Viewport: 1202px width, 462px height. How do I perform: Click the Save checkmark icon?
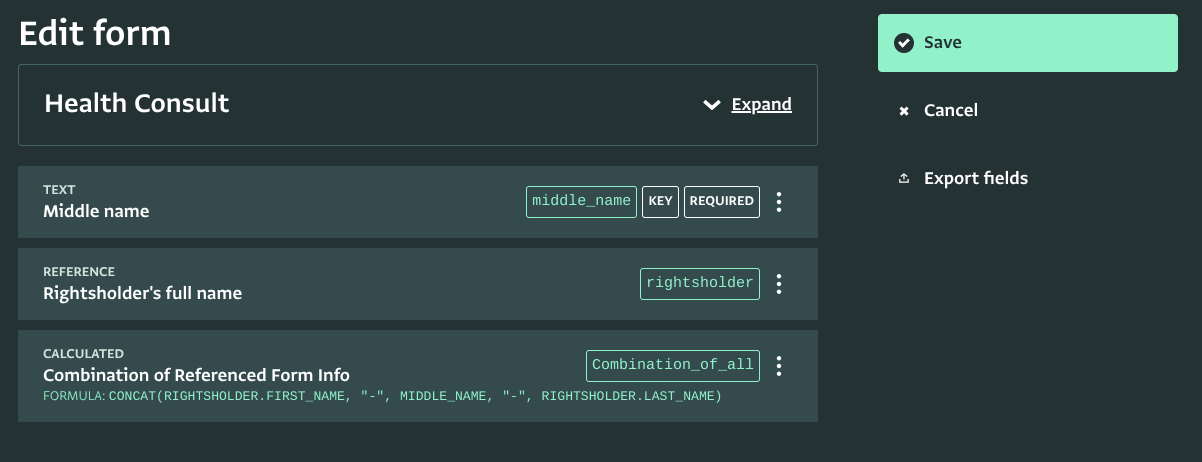904,43
